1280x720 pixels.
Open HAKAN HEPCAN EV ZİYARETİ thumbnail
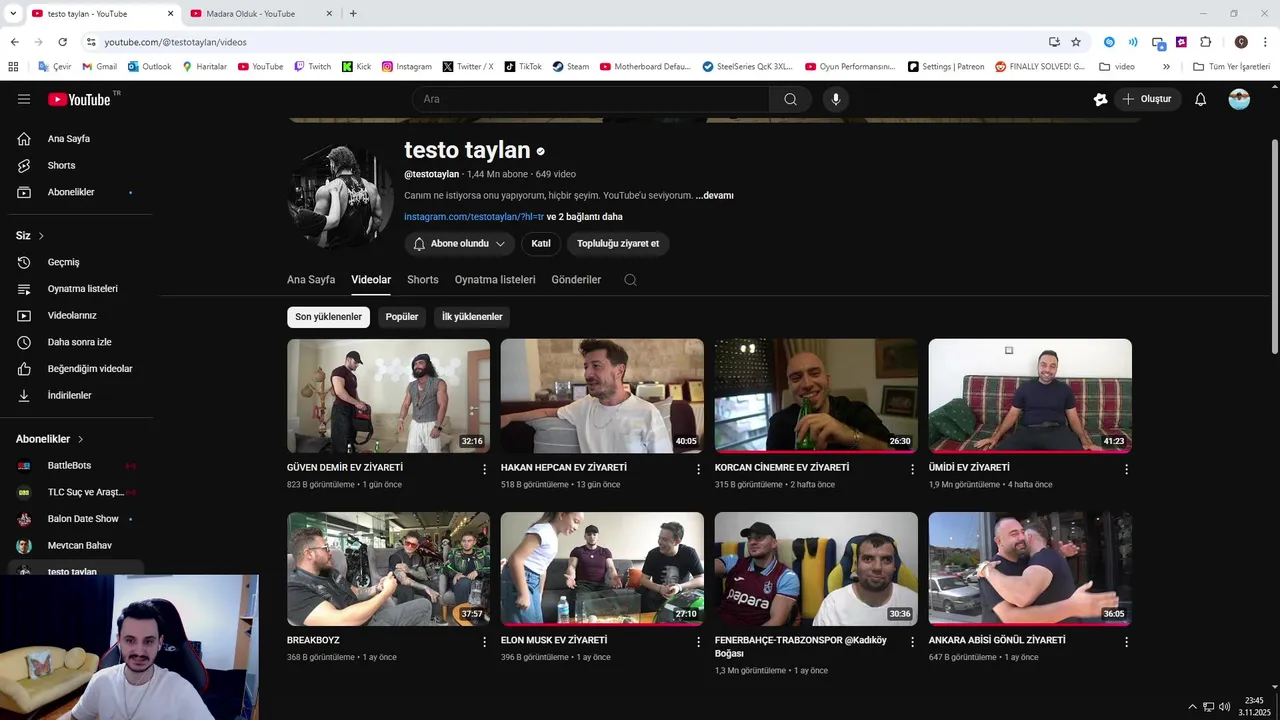[602, 396]
